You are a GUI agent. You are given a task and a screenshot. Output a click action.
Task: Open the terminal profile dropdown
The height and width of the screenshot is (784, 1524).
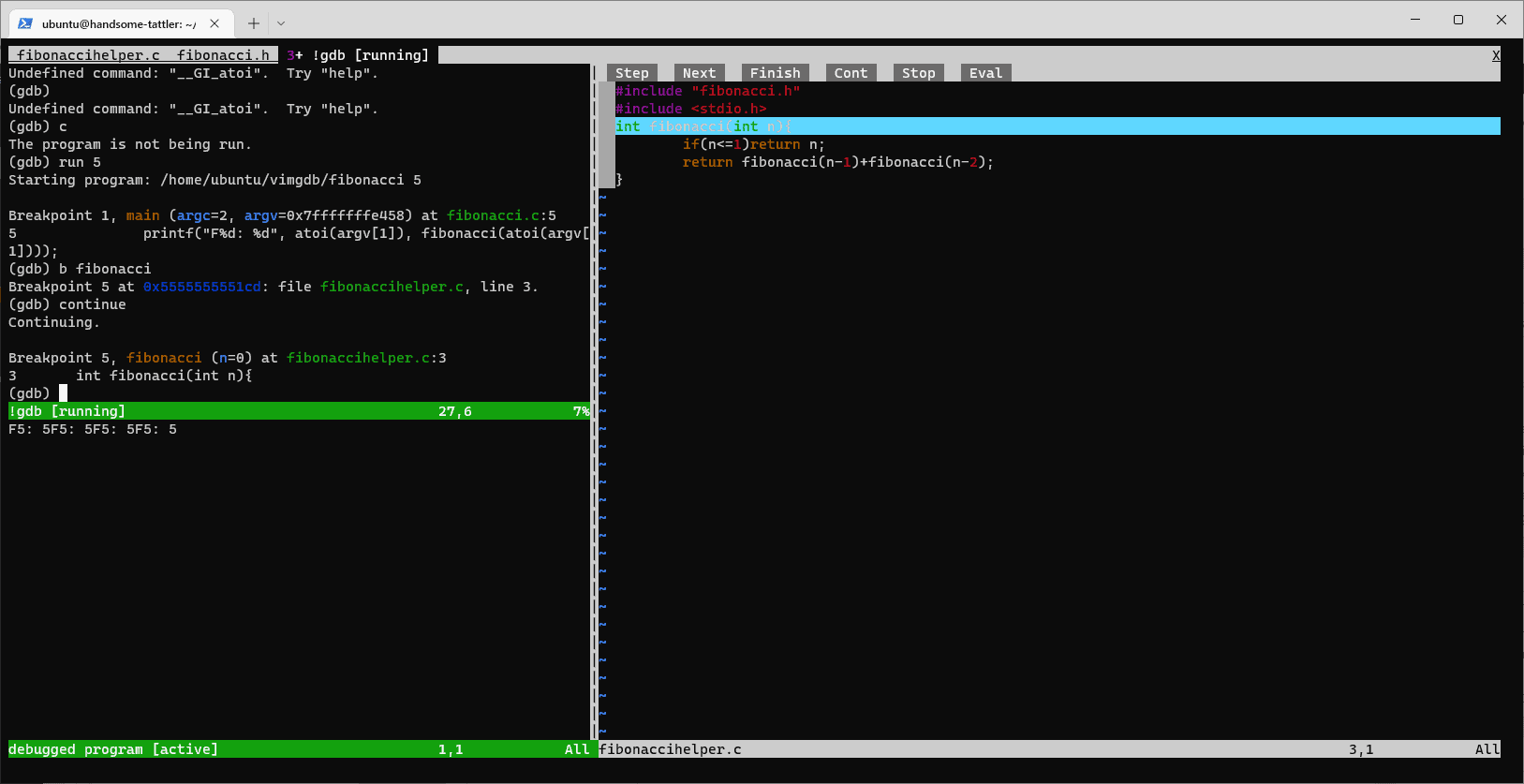(281, 23)
